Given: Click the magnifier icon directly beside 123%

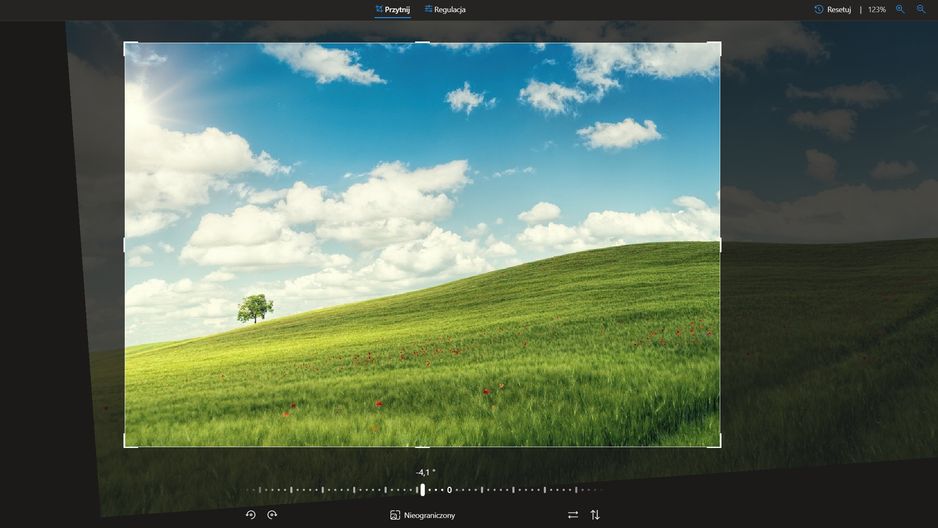Looking at the screenshot, I should coord(900,9).
